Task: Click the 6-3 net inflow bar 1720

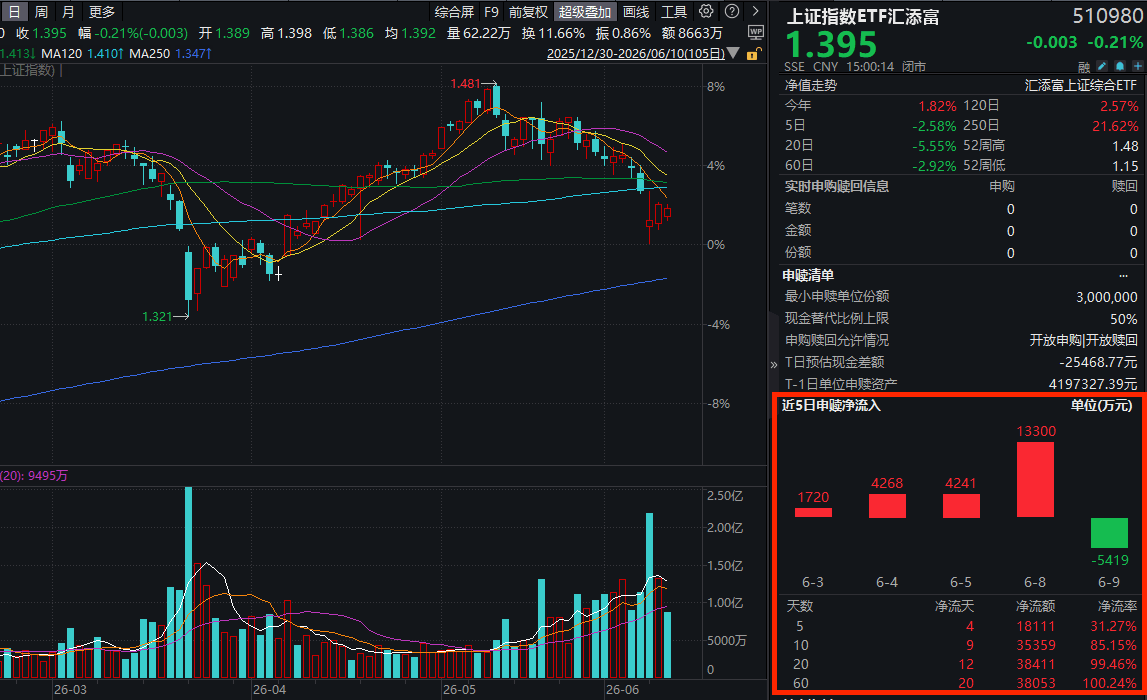Action: (x=813, y=512)
